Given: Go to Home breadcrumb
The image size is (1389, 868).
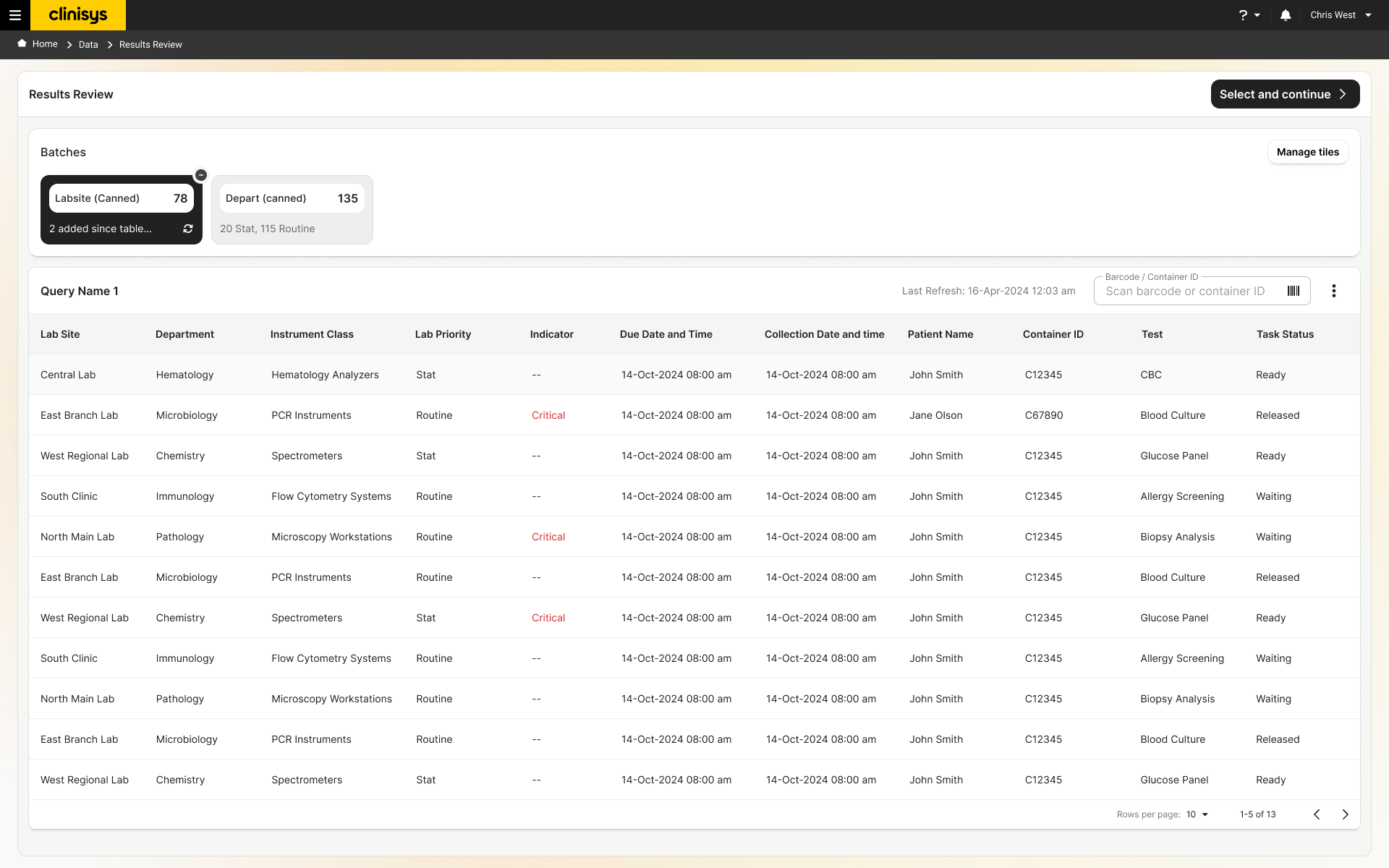Looking at the screenshot, I should (x=45, y=44).
